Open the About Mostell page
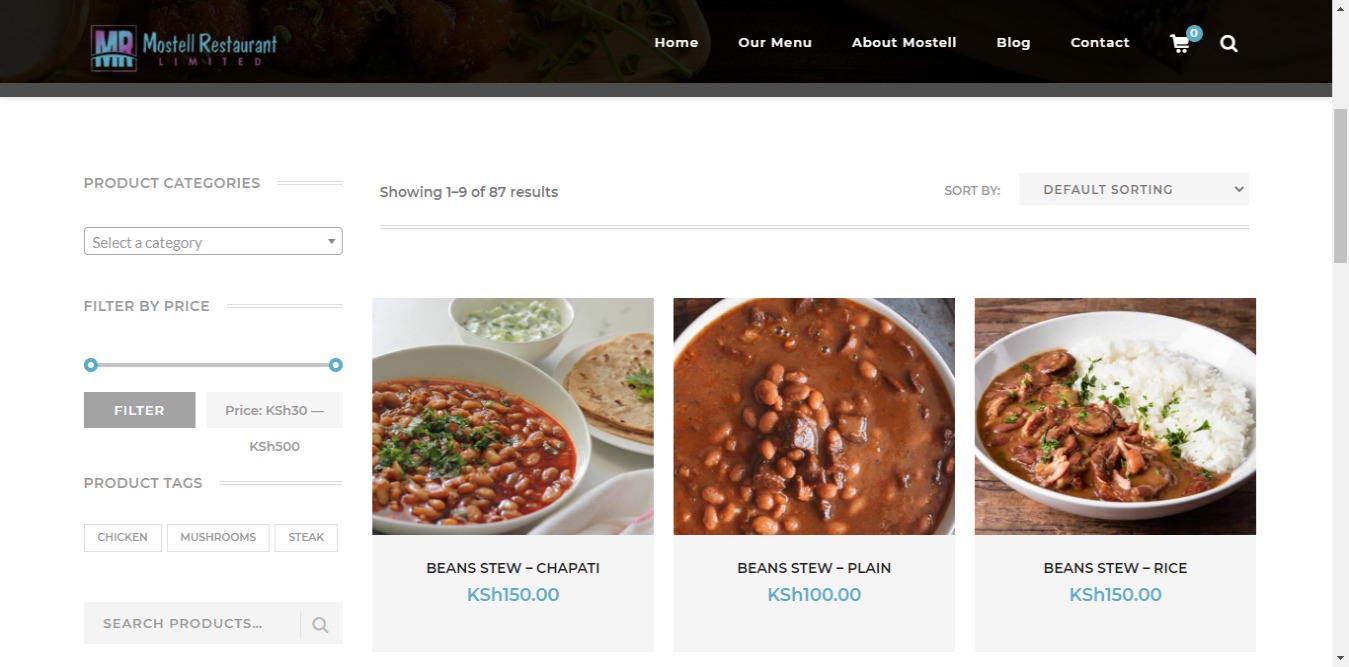 (x=903, y=42)
